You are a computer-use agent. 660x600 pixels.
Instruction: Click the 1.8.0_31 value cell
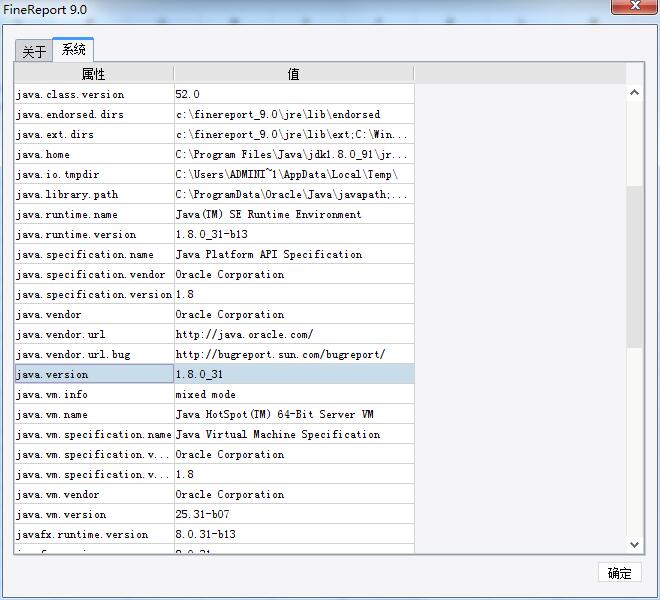[x=294, y=374]
